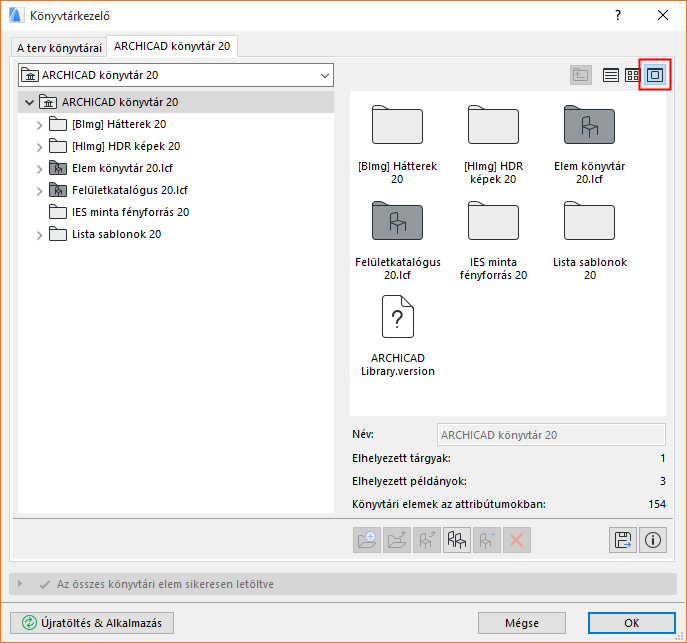
Task: Switch to small icons grid view
Action: click(x=632, y=75)
